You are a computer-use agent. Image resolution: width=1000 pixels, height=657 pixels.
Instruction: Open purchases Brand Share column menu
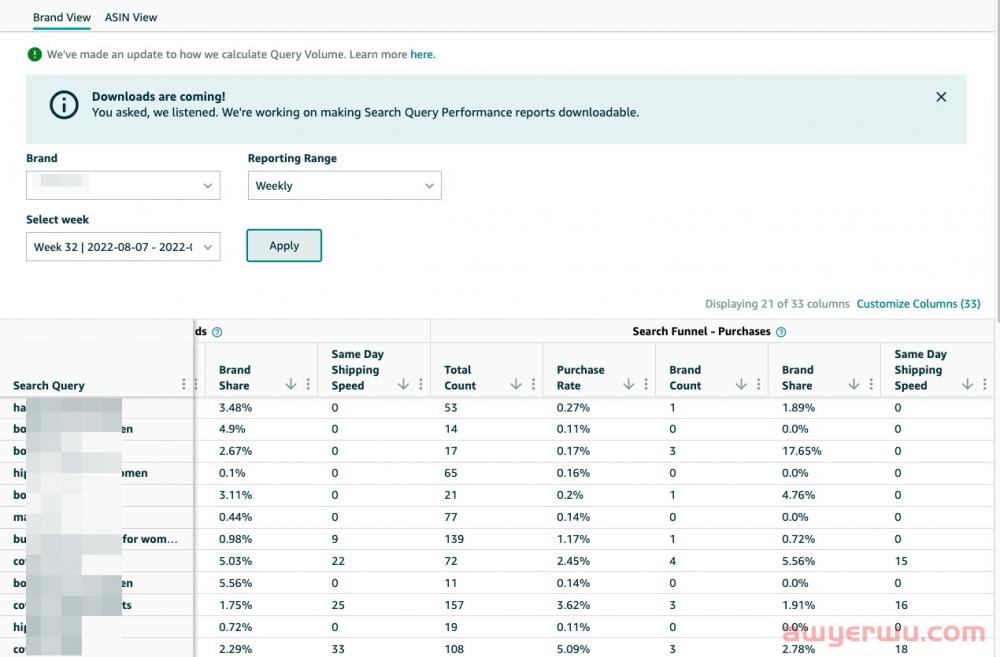coord(872,385)
